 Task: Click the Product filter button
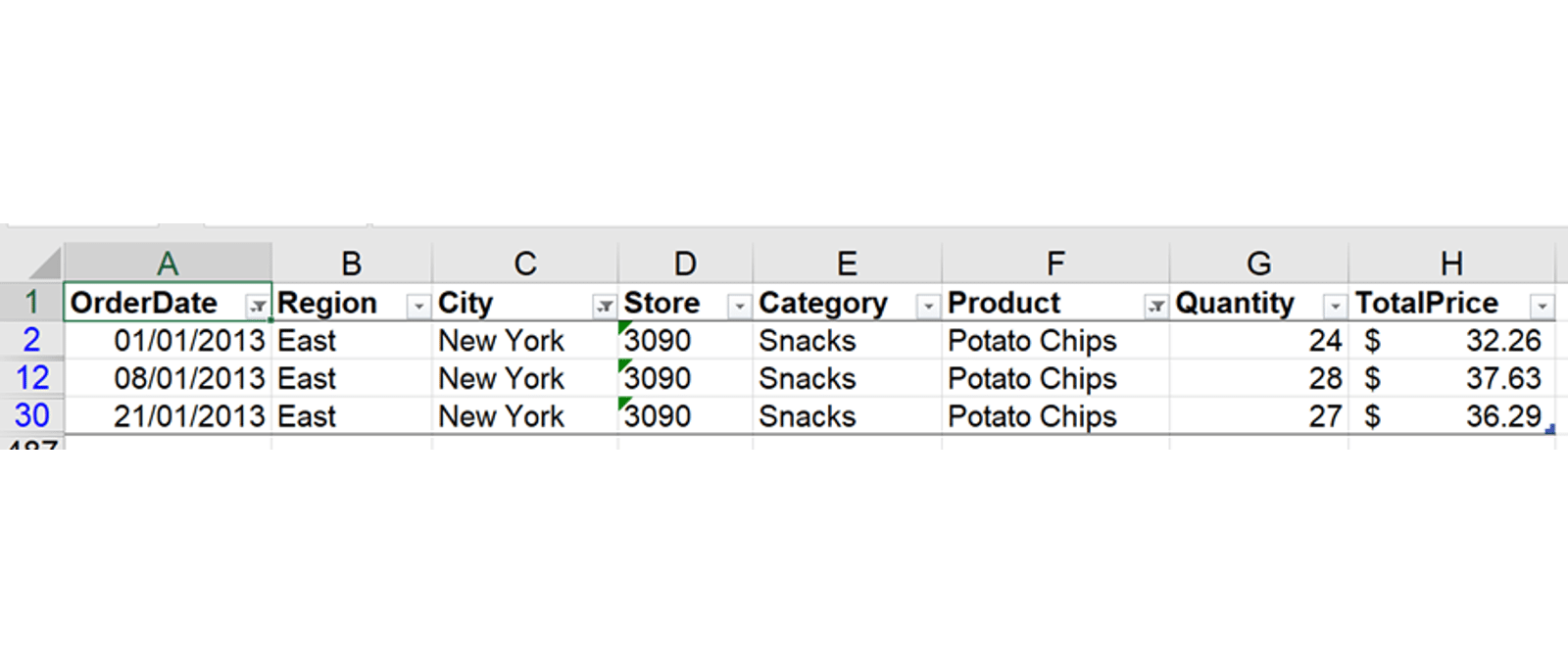[1156, 307]
